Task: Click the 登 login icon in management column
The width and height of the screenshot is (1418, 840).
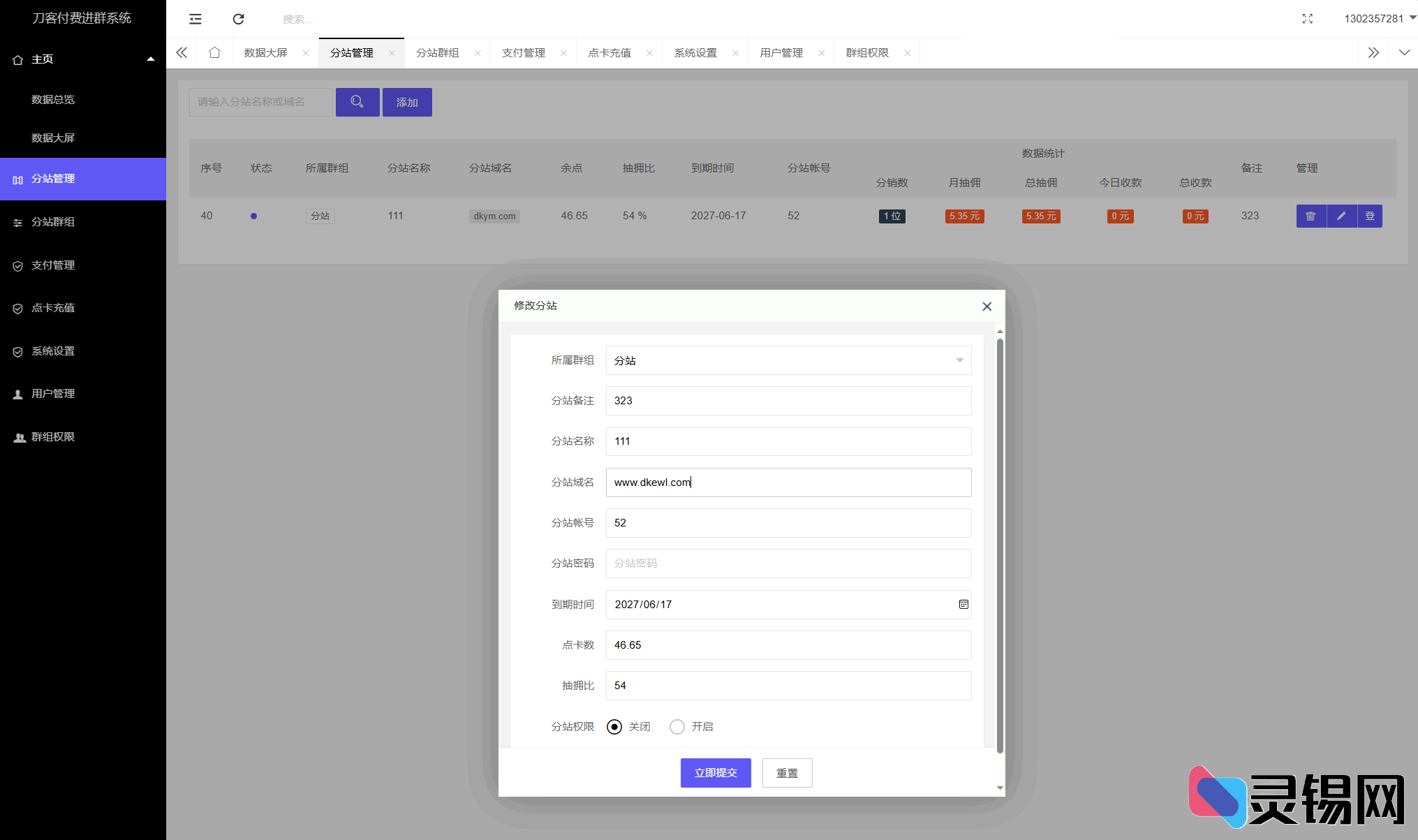Action: (1371, 216)
